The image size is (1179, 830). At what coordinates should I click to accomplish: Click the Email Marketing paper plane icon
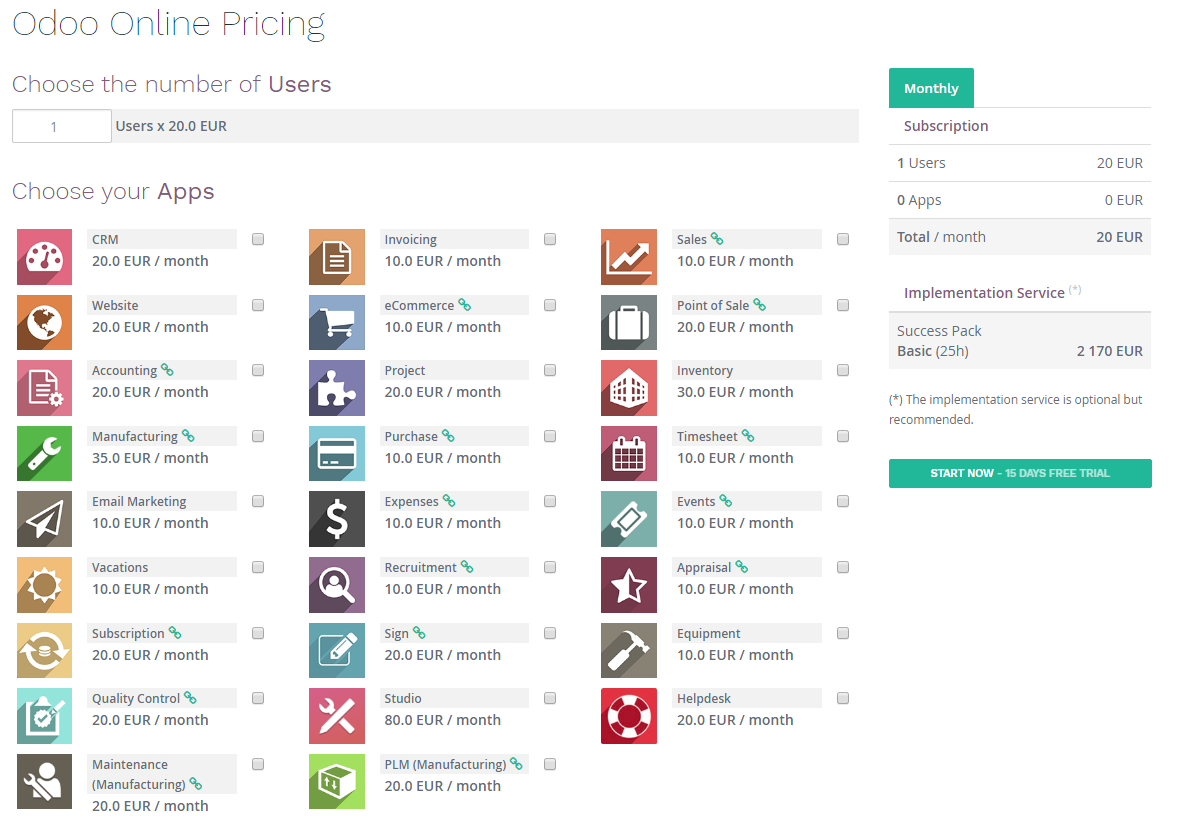(x=44, y=519)
